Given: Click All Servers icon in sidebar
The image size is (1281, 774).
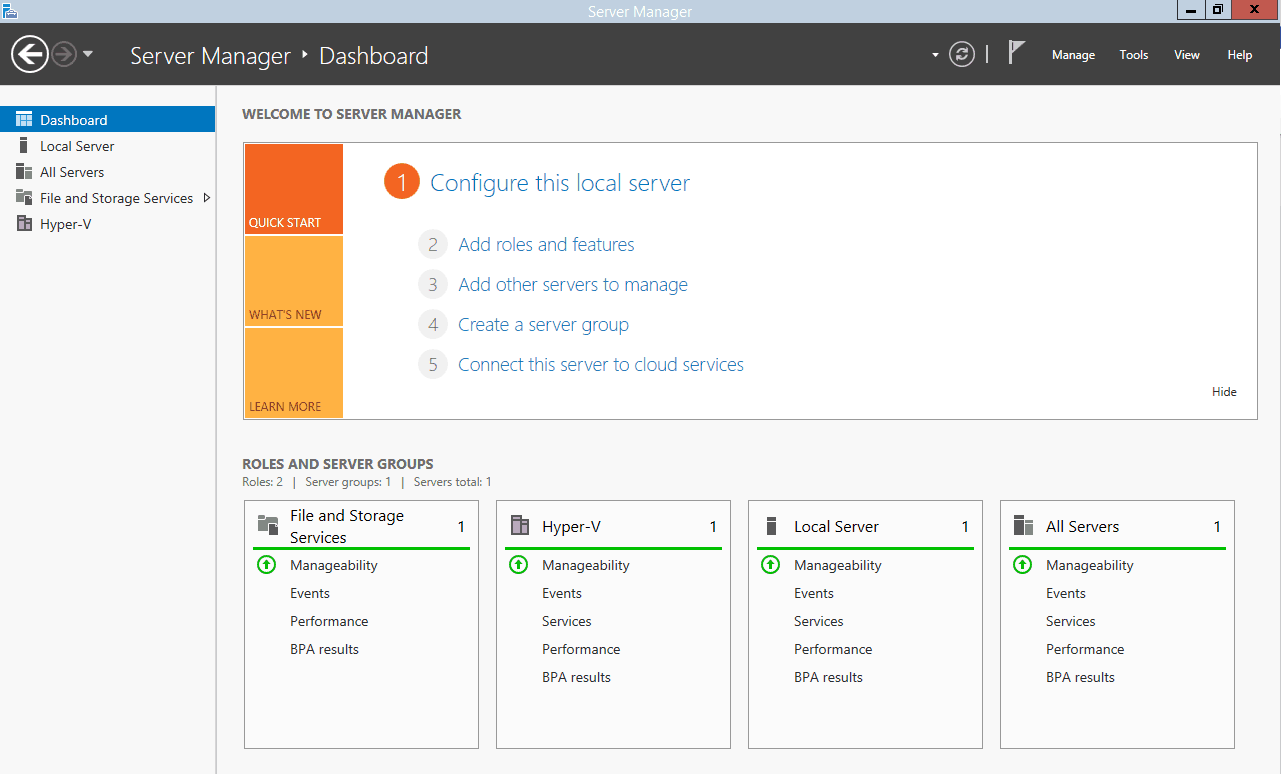Looking at the screenshot, I should (x=24, y=172).
